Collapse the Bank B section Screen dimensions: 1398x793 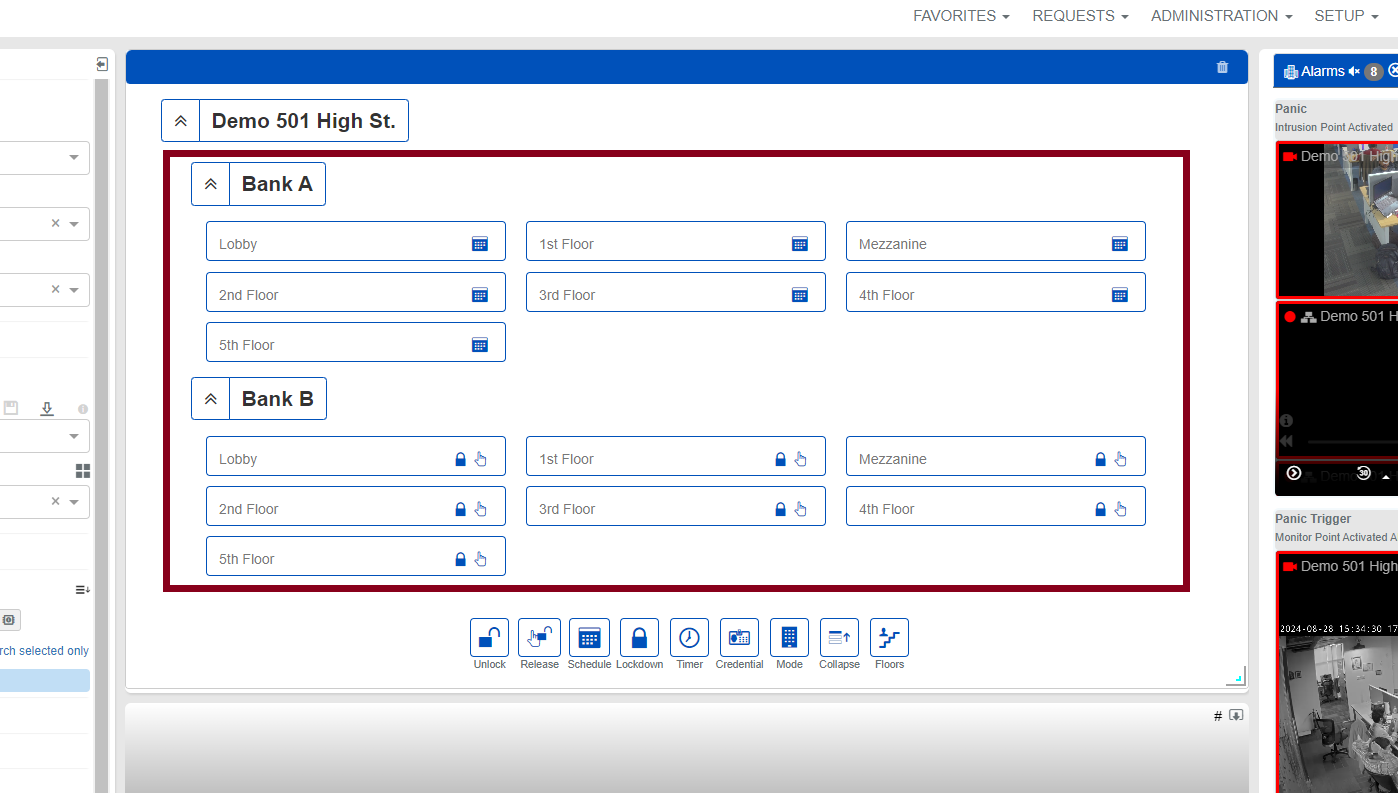tap(211, 399)
